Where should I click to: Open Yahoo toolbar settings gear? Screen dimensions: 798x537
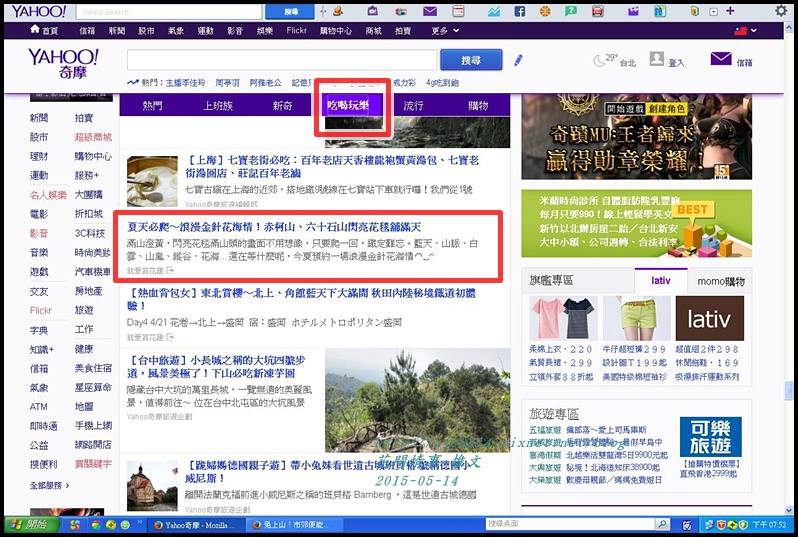pyautogui.click(x=781, y=11)
